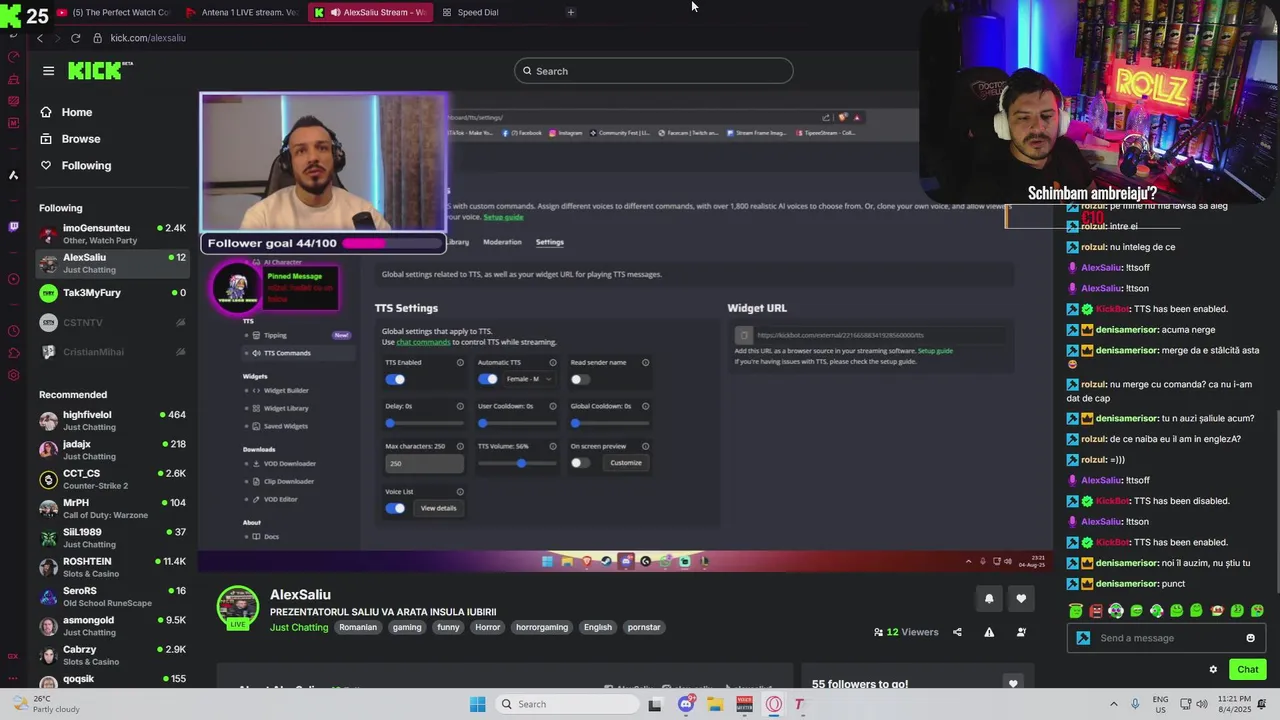Open File Explorer from taskbar
This screenshot has width=1280, height=720.
(x=715, y=704)
